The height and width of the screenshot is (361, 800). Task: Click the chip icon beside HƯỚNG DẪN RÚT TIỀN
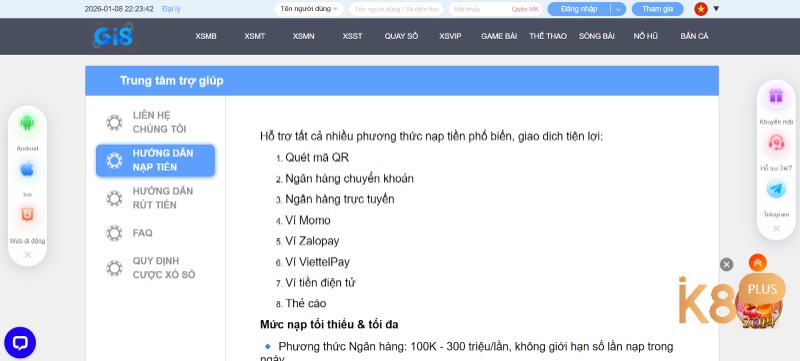tap(114, 198)
